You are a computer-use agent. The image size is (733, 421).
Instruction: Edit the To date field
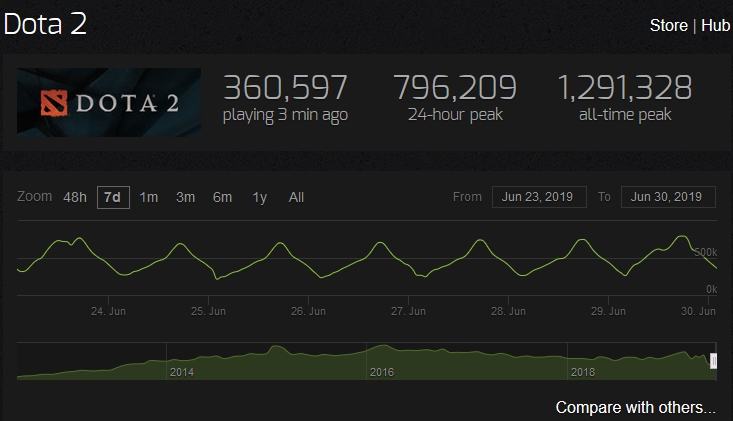pos(668,197)
